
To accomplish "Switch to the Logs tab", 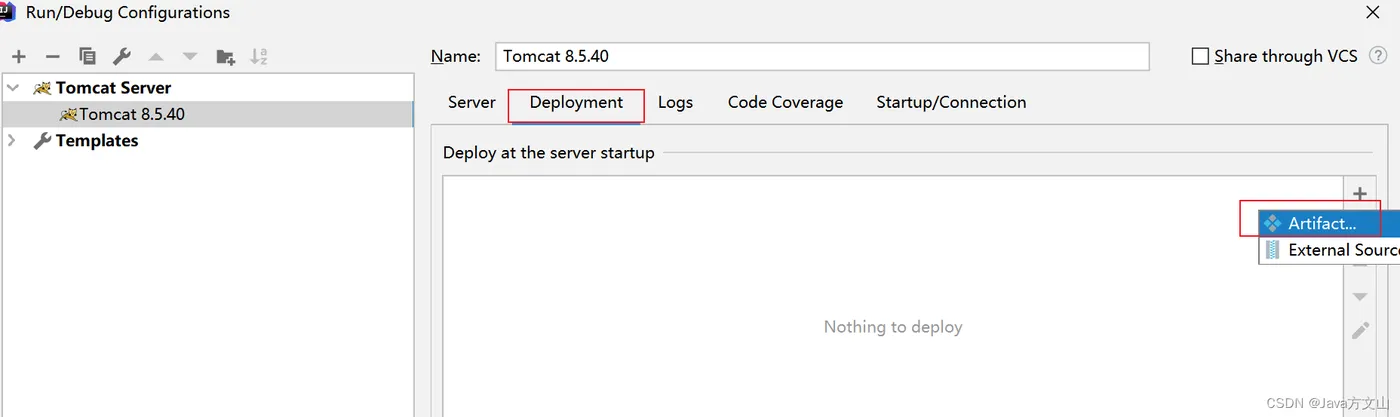I will tap(675, 102).
